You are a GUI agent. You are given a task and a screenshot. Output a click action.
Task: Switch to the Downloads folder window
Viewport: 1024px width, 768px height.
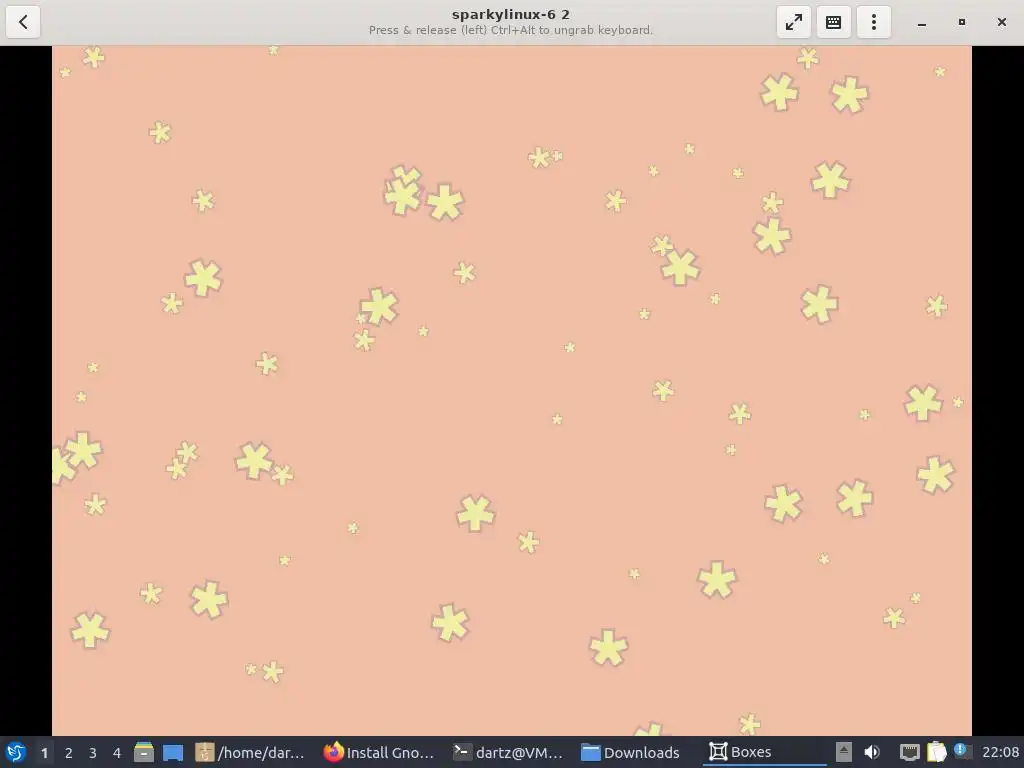pyautogui.click(x=631, y=752)
